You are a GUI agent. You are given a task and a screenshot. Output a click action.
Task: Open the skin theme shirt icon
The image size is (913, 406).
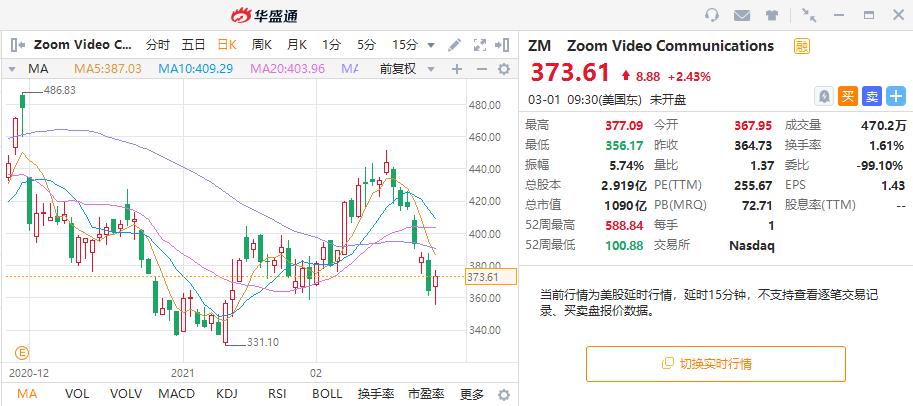tap(772, 16)
